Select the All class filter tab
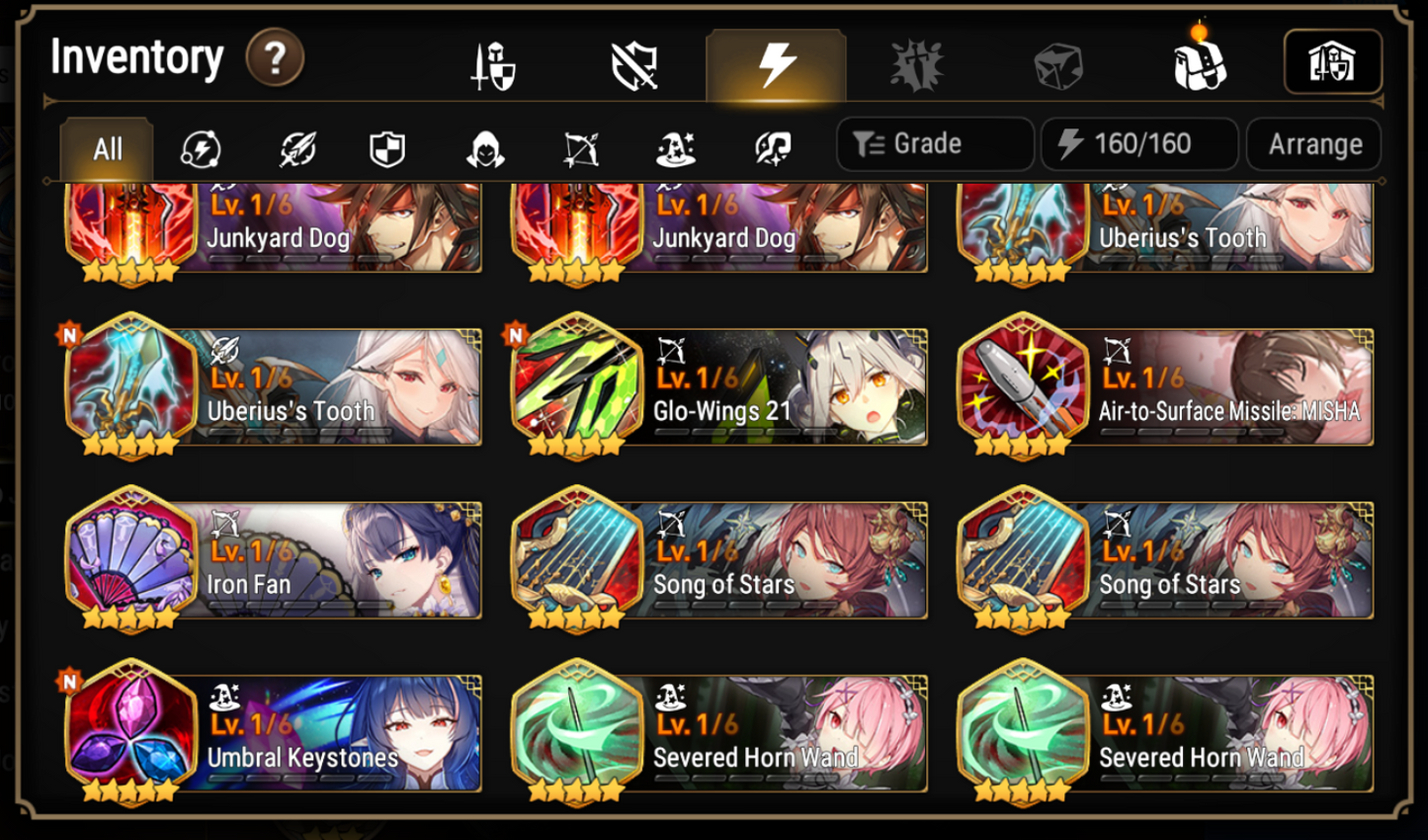The width and height of the screenshot is (1428, 840). coord(107,149)
